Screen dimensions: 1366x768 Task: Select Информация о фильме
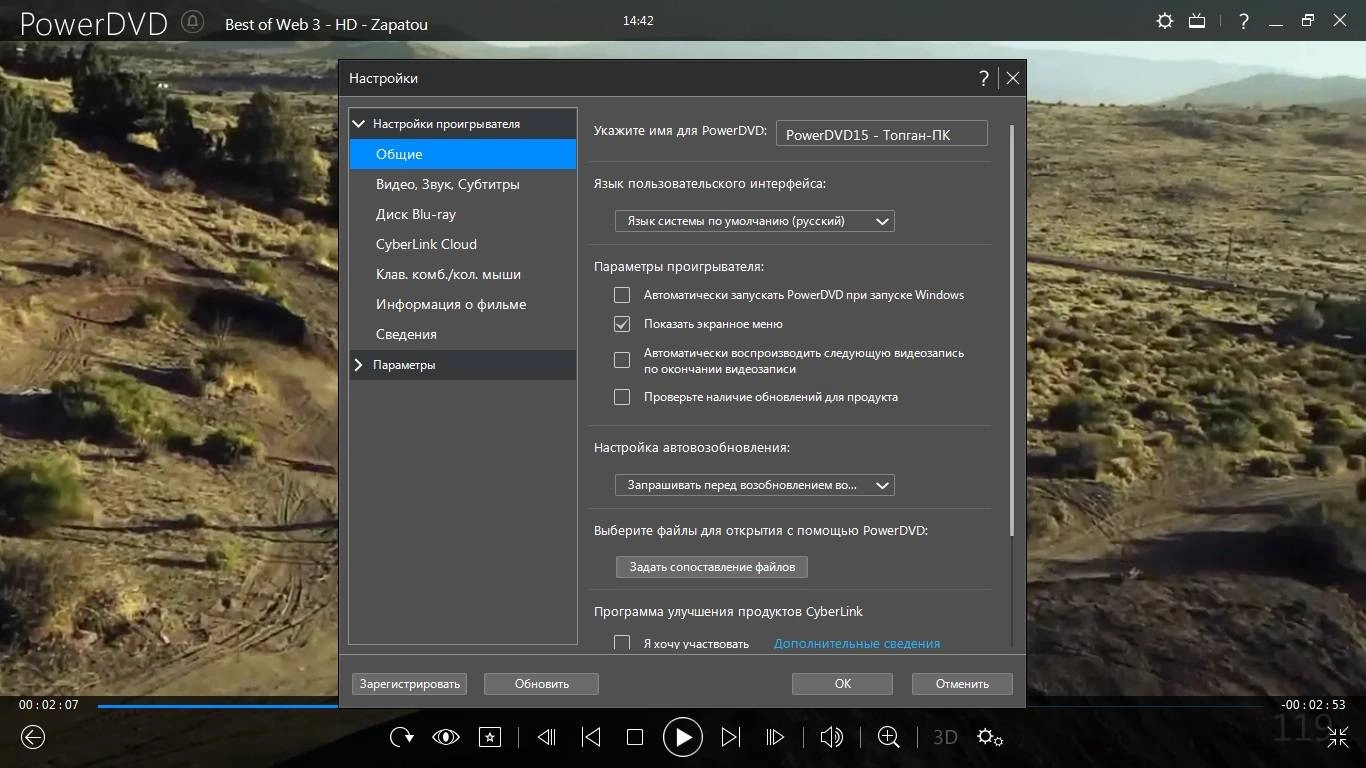click(463, 304)
